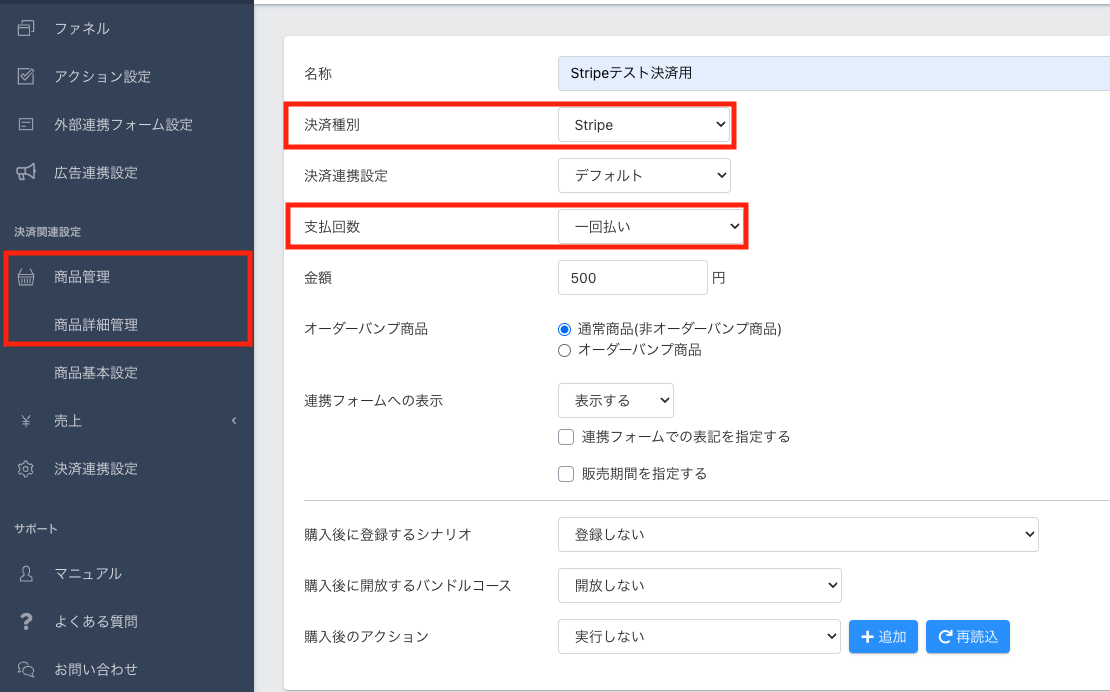Click the funnel icon in sidebar
Viewport: 1110px width, 692px height.
click(x=27, y=28)
